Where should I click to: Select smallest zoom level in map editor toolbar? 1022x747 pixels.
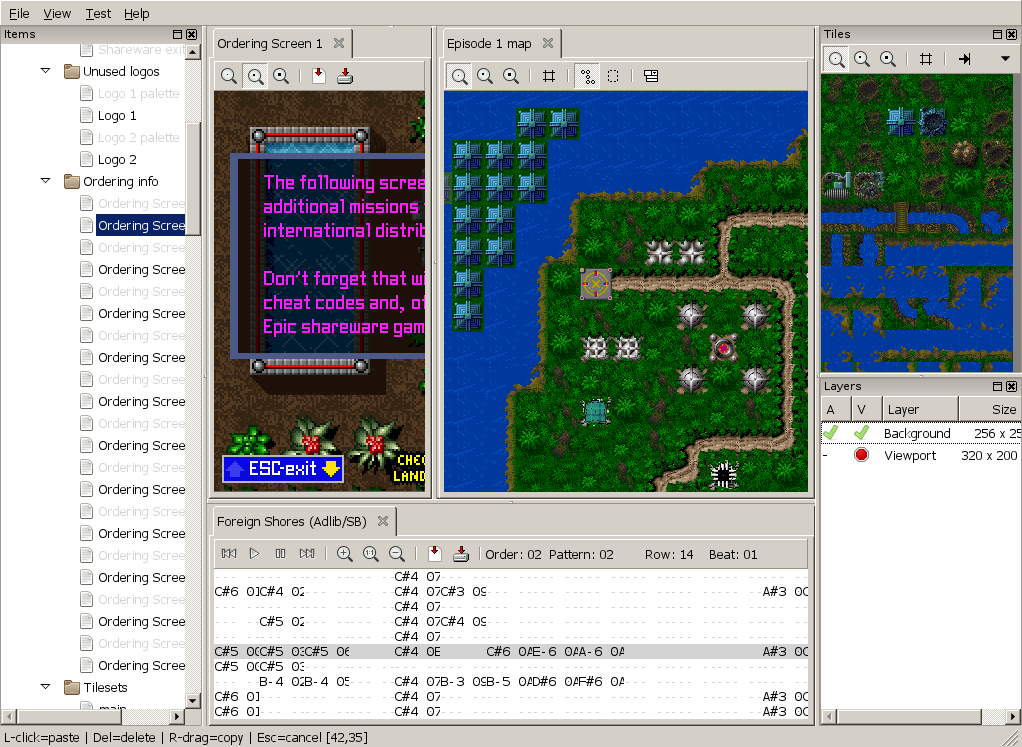(x=460, y=76)
